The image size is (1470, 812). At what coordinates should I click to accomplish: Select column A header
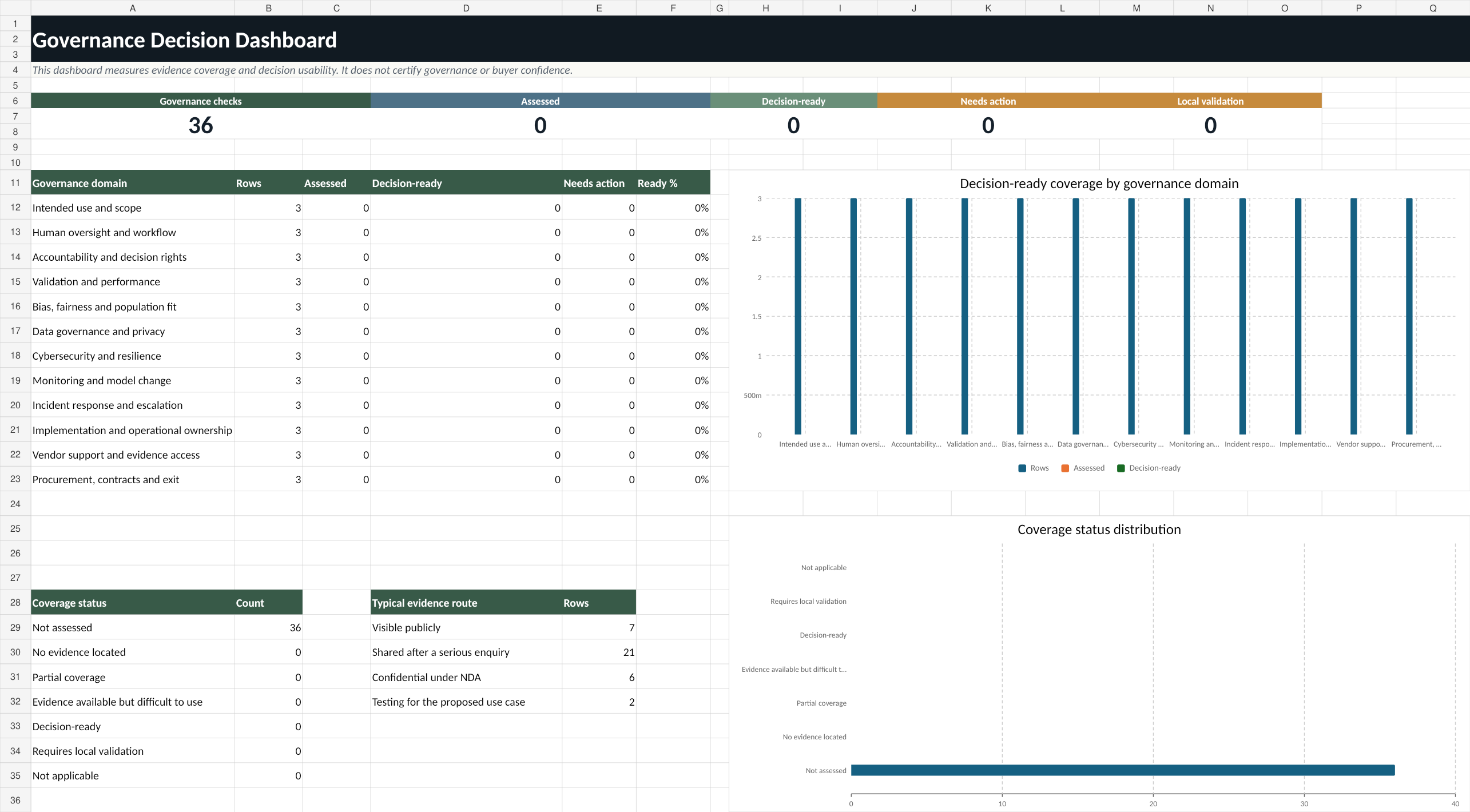pos(133,8)
